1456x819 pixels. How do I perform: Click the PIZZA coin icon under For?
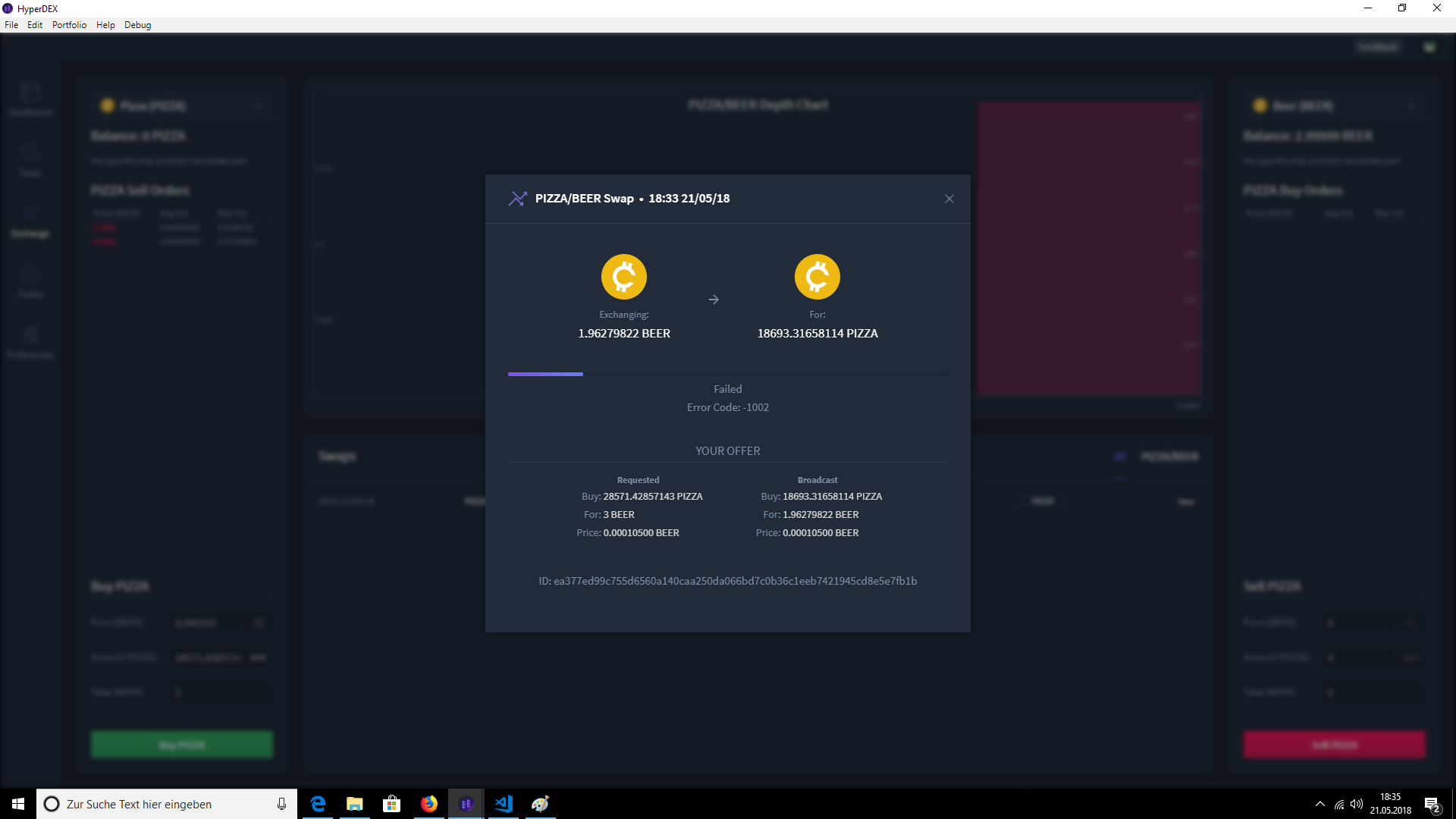[817, 276]
